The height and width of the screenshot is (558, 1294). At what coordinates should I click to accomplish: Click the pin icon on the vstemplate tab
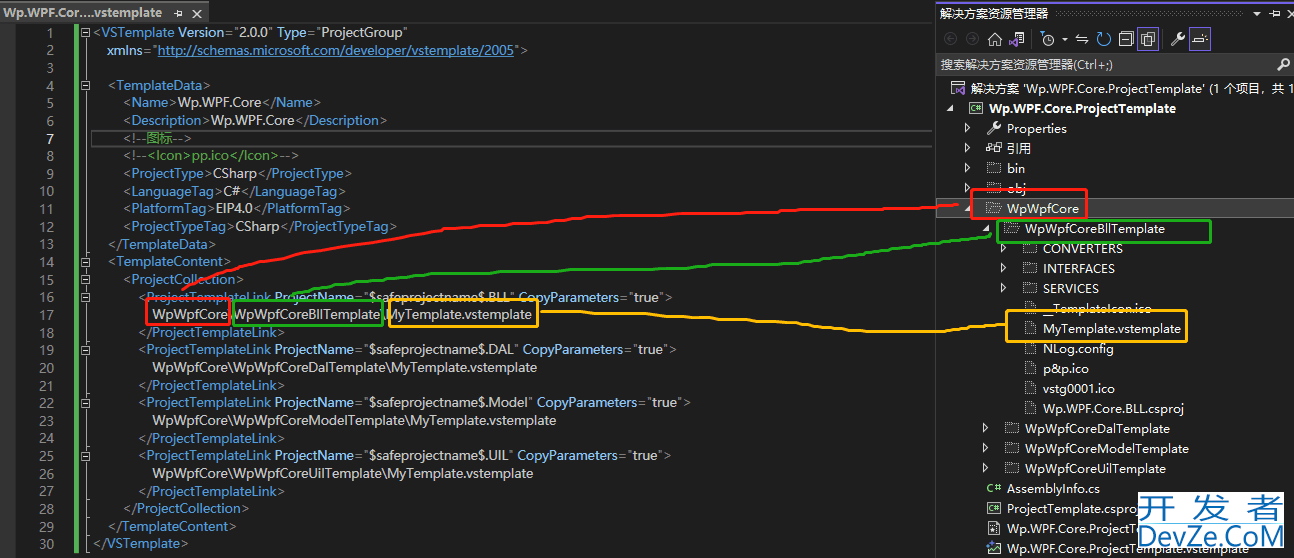coord(178,13)
